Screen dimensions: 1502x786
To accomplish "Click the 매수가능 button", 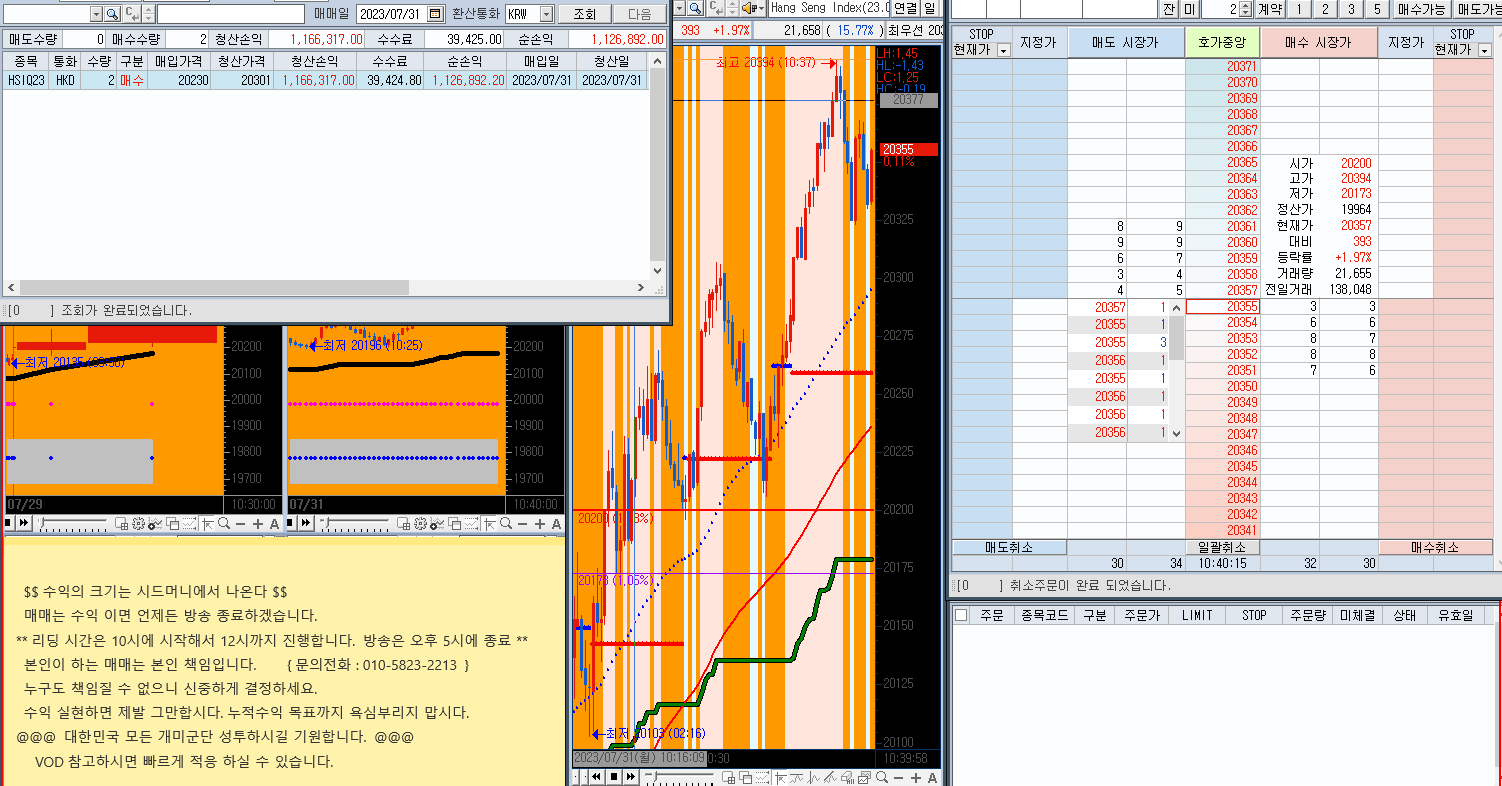I will (1421, 9).
